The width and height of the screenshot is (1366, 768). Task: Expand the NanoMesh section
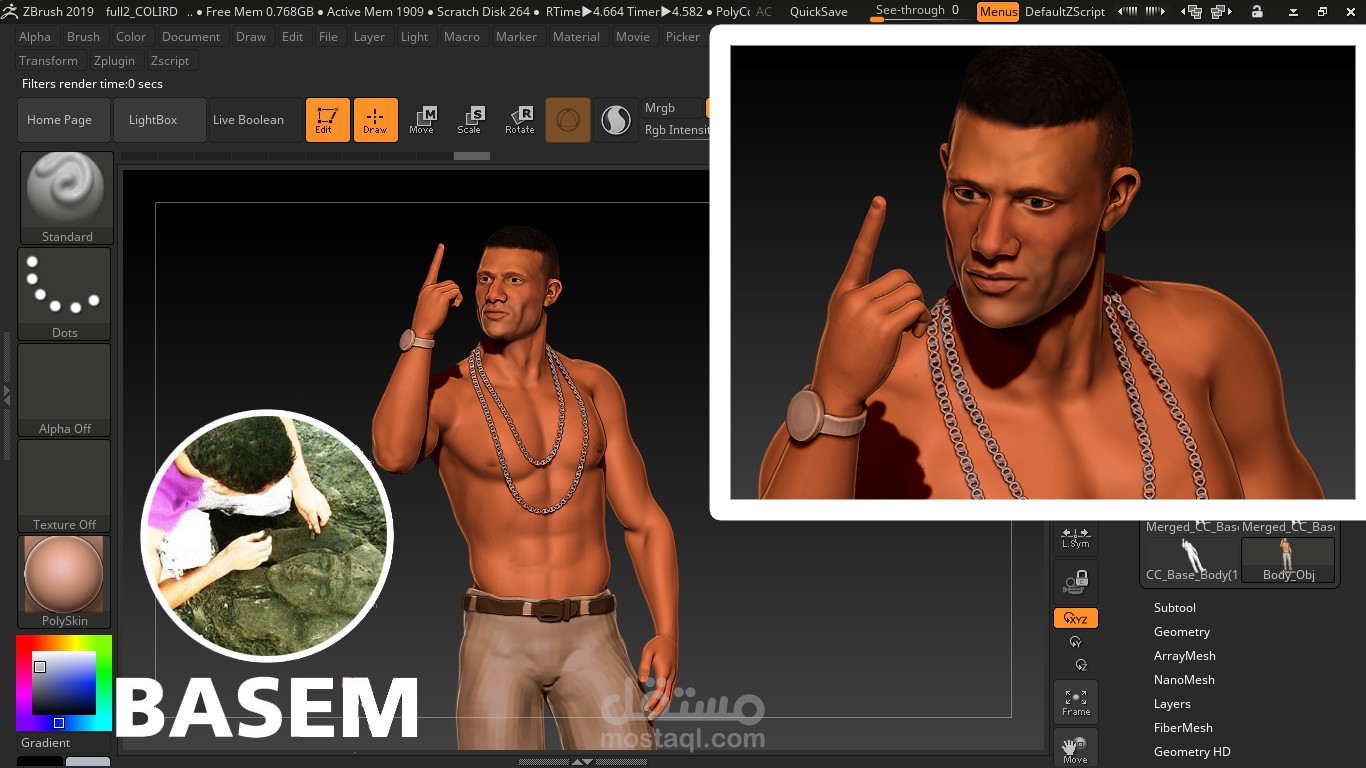point(1184,680)
